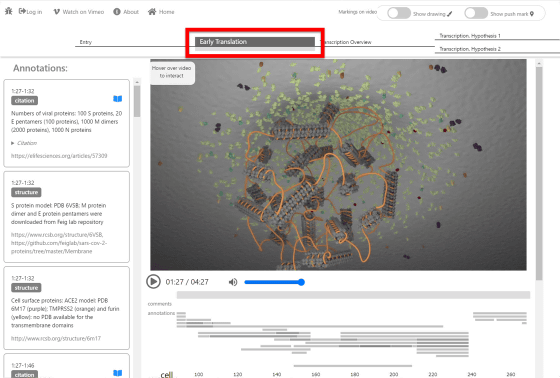Open the rcsb.org structure 6m17 link
The image size is (560, 378).
tap(56, 338)
